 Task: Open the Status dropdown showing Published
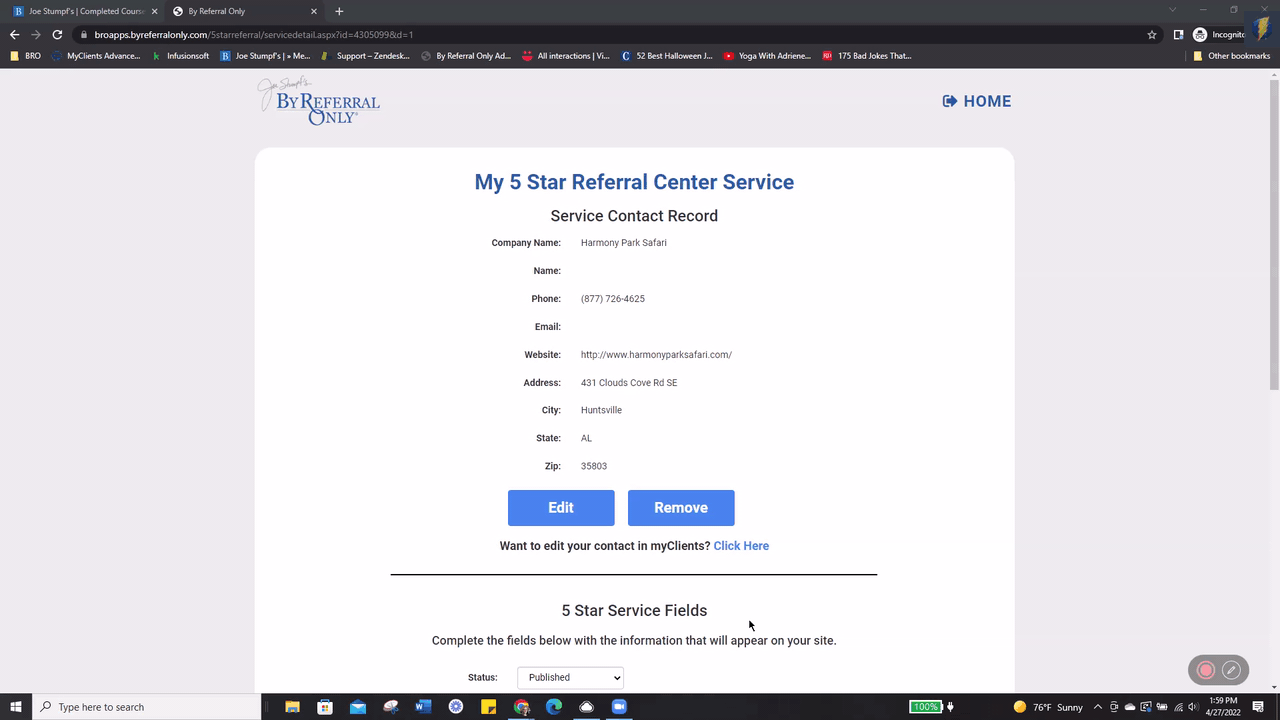[570, 677]
